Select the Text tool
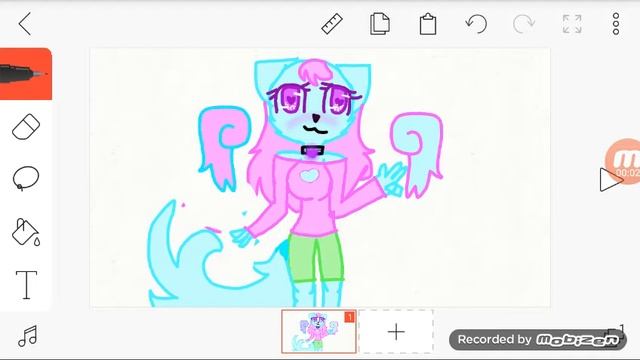Screen dimensions: 640x360 [x=26, y=284]
